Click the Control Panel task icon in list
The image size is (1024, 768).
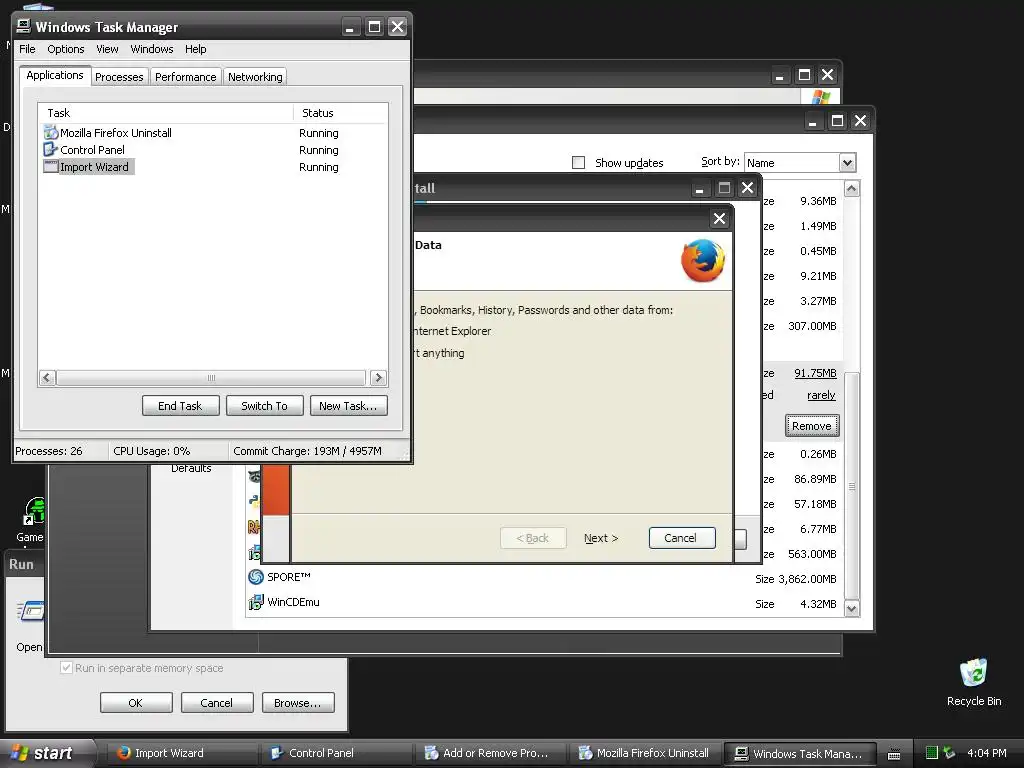50,150
